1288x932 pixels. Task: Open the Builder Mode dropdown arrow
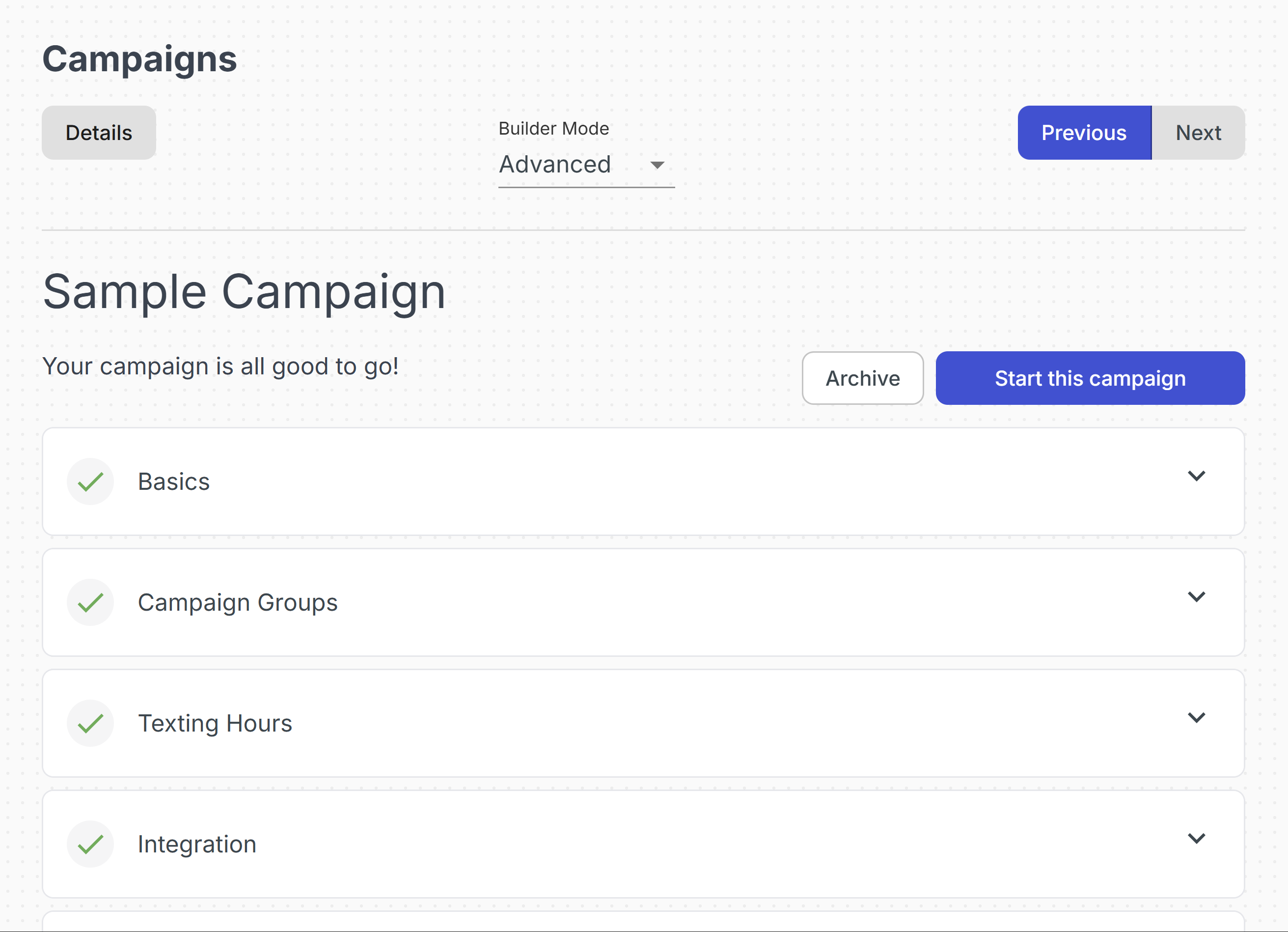coord(657,166)
